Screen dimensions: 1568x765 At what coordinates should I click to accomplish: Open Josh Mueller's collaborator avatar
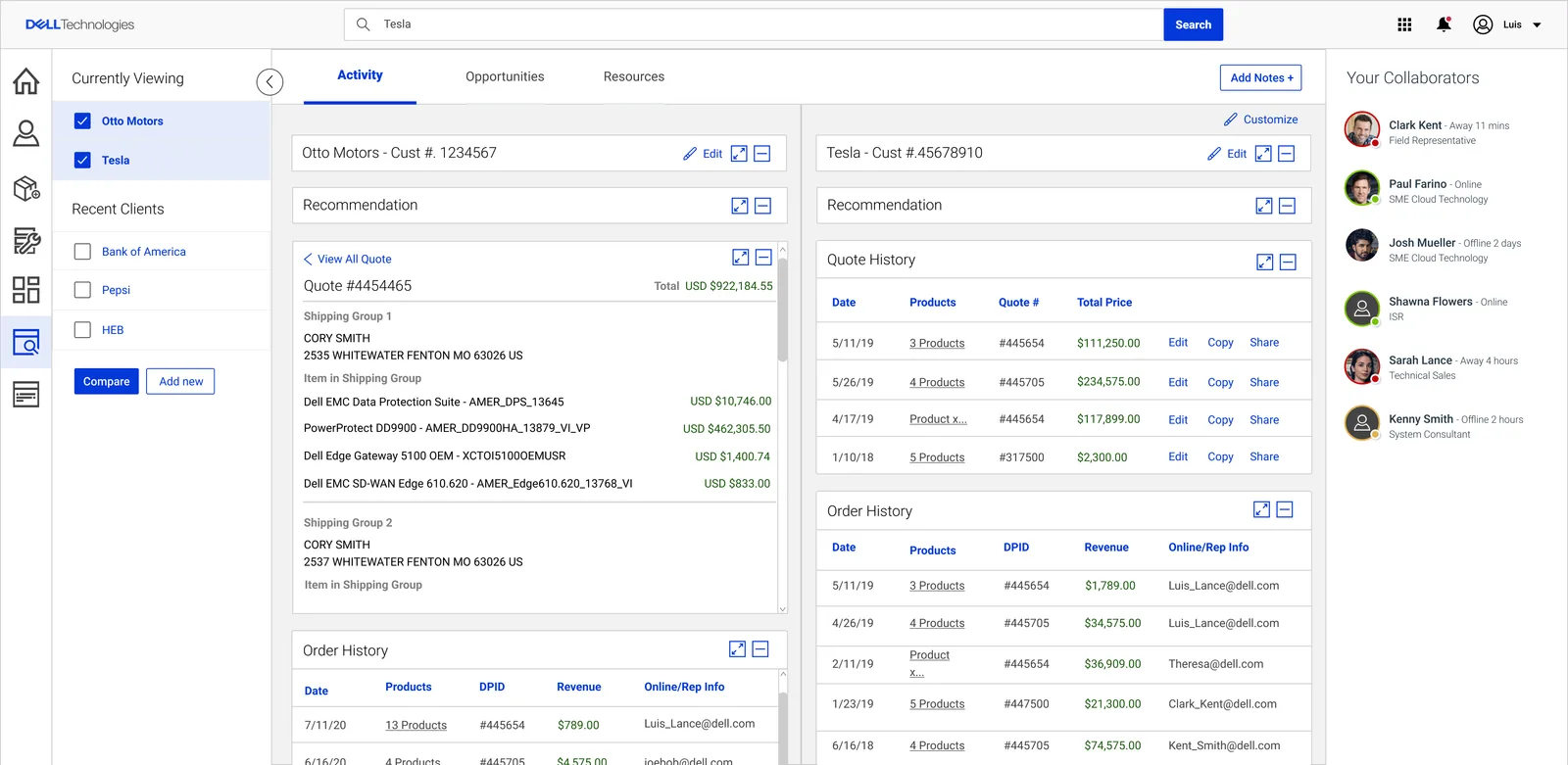(x=1362, y=245)
